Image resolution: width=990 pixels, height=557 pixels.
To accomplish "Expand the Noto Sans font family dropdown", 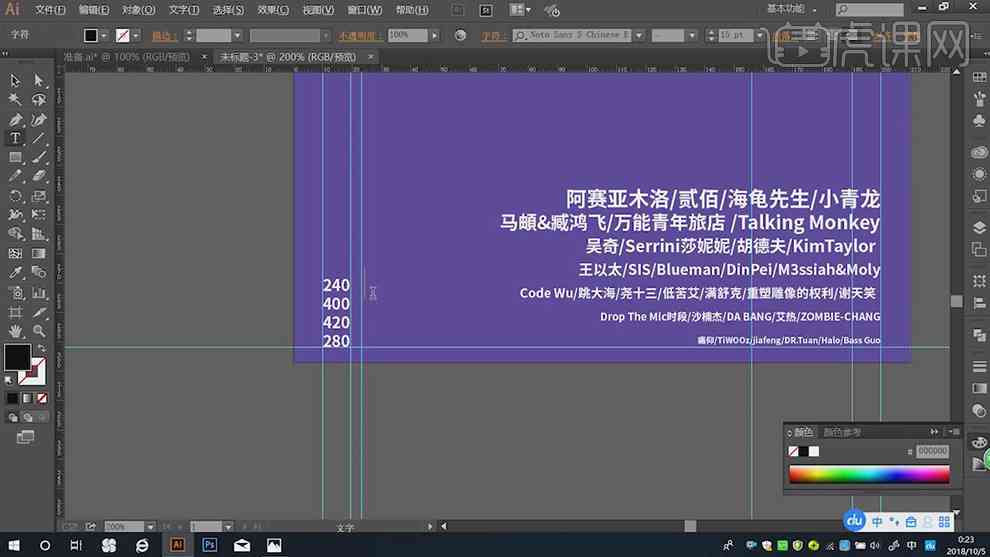I will click(639, 35).
